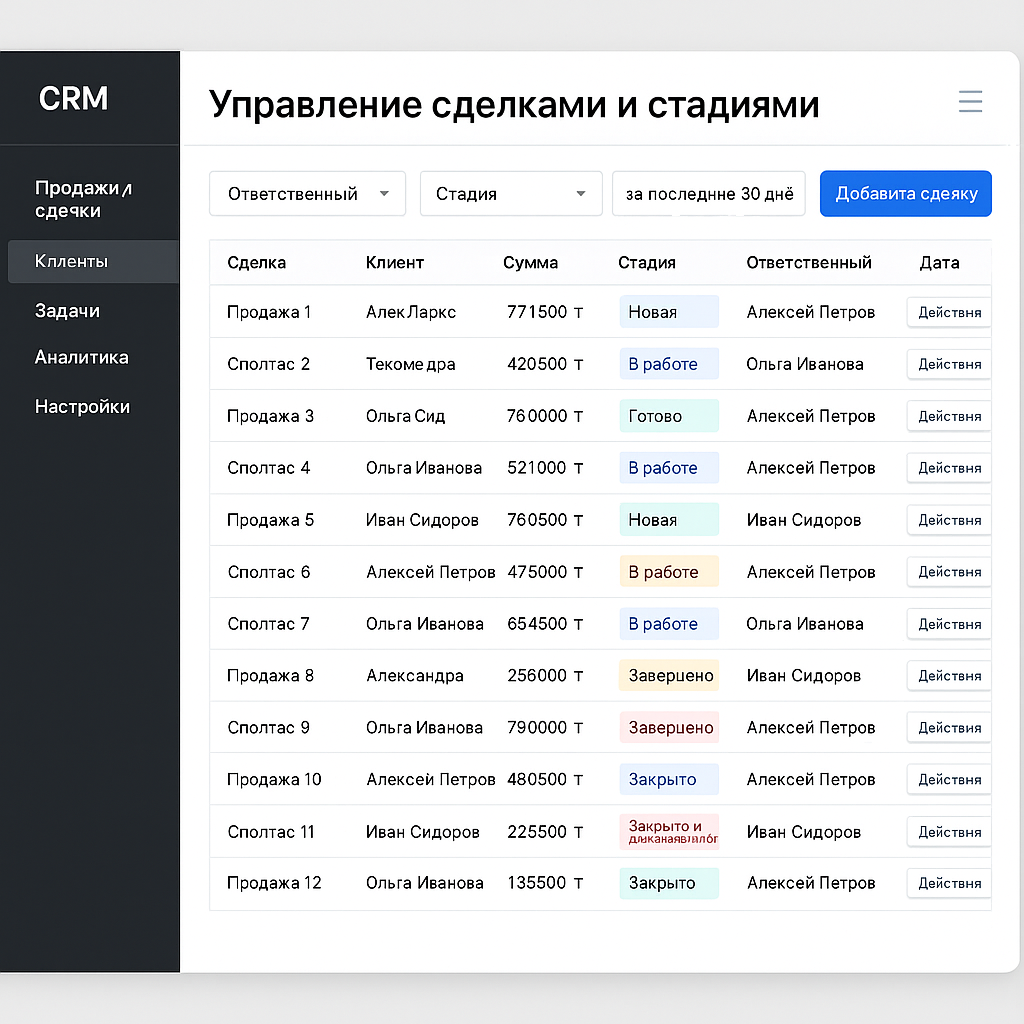The height and width of the screenshot is (1024, 1024).
Task: Click the Сполтас 7 deal name
Action: (x=268, y=624)
